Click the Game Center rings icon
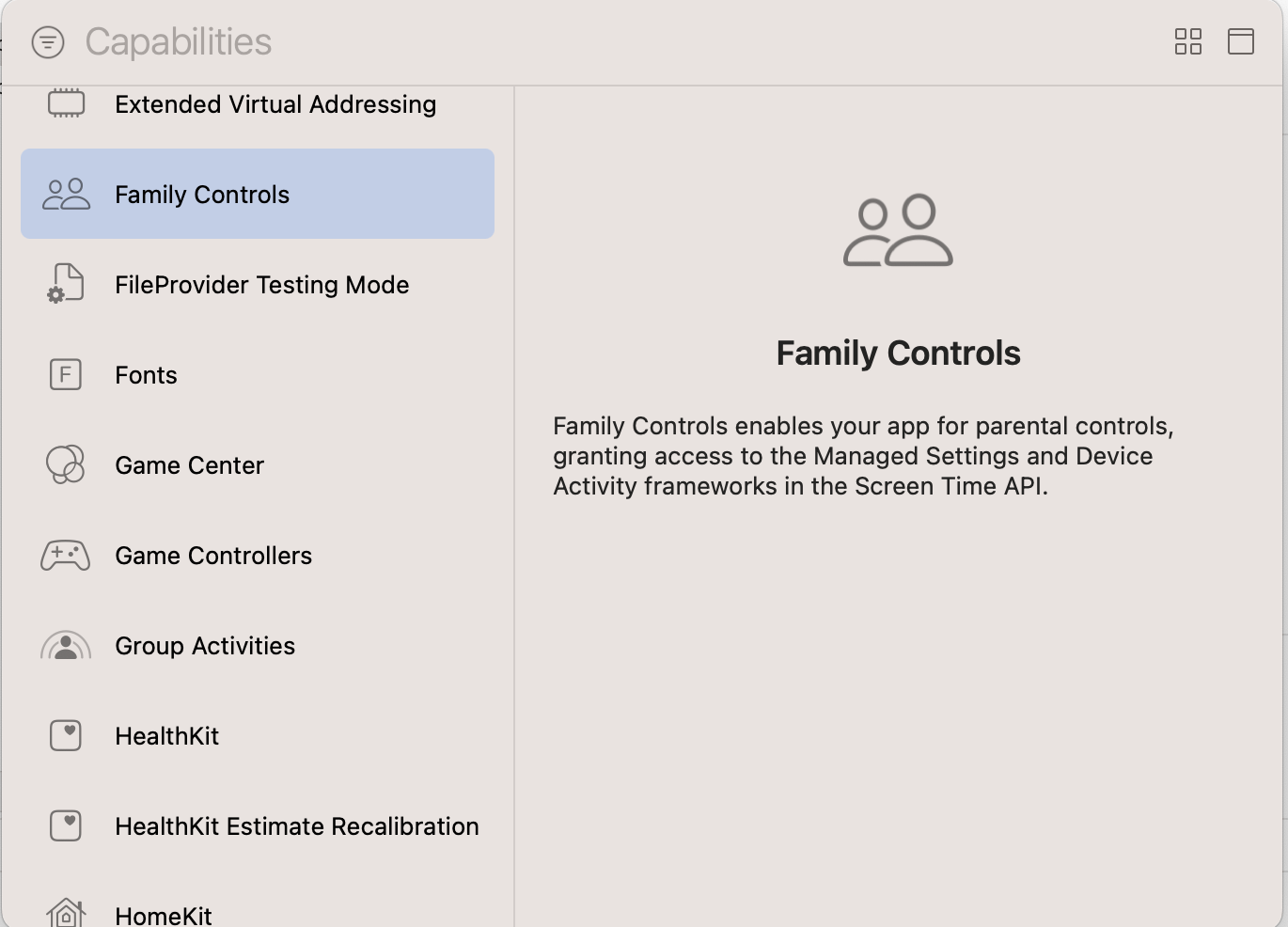 click(x=64, y=464)
